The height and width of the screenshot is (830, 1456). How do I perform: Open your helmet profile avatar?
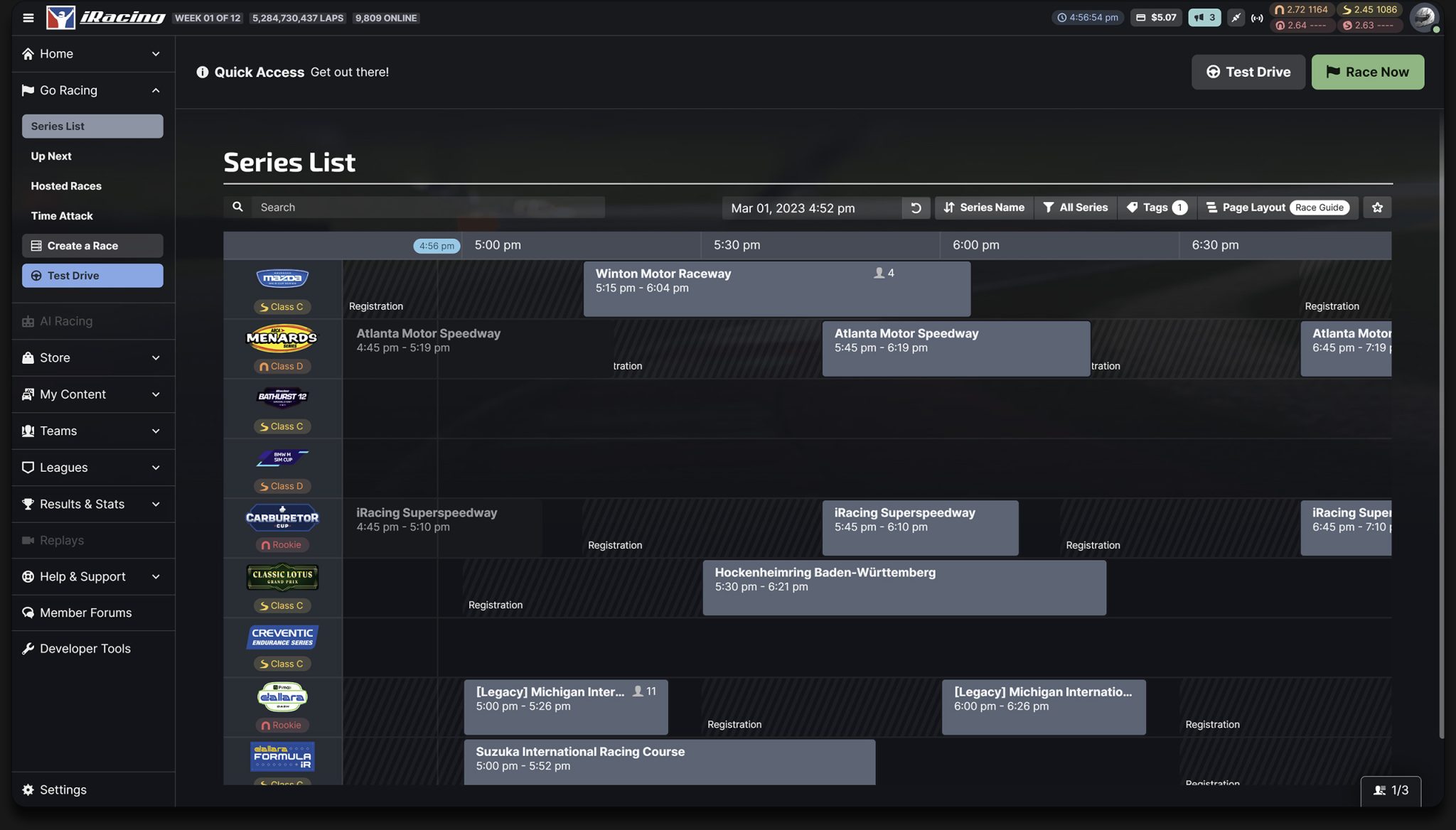pos(1423,17)
